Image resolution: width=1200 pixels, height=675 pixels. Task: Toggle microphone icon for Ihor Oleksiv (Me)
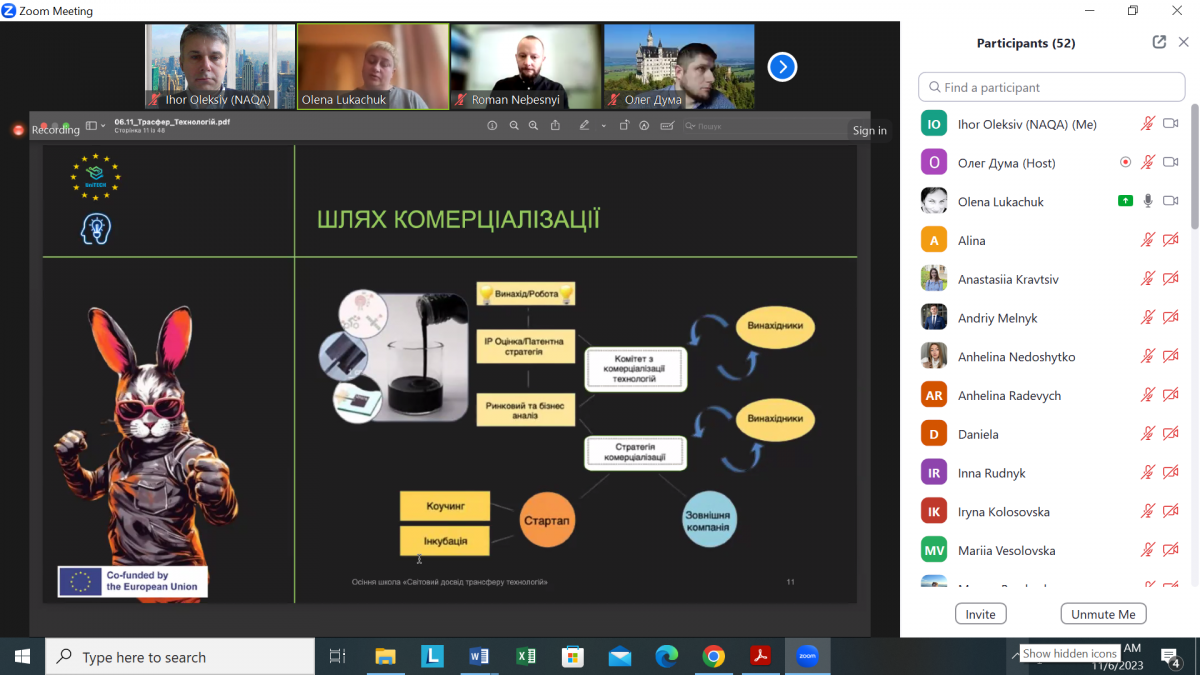point(1148,124)
